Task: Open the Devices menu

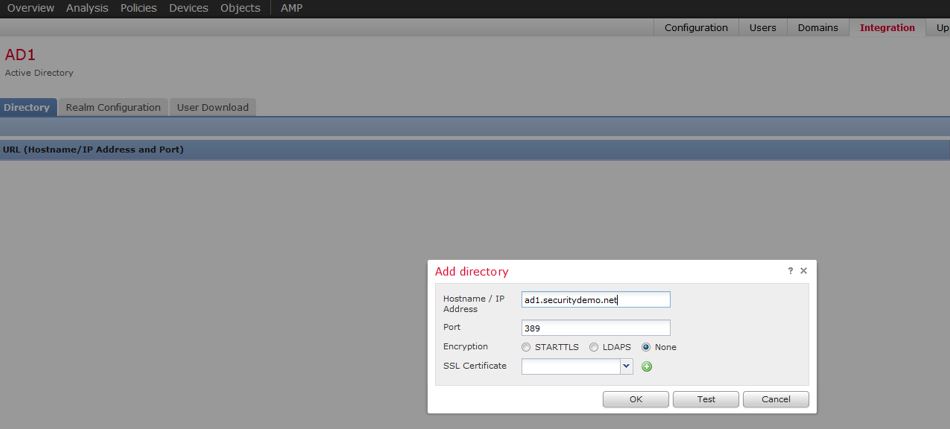Action: coord(188,8)
